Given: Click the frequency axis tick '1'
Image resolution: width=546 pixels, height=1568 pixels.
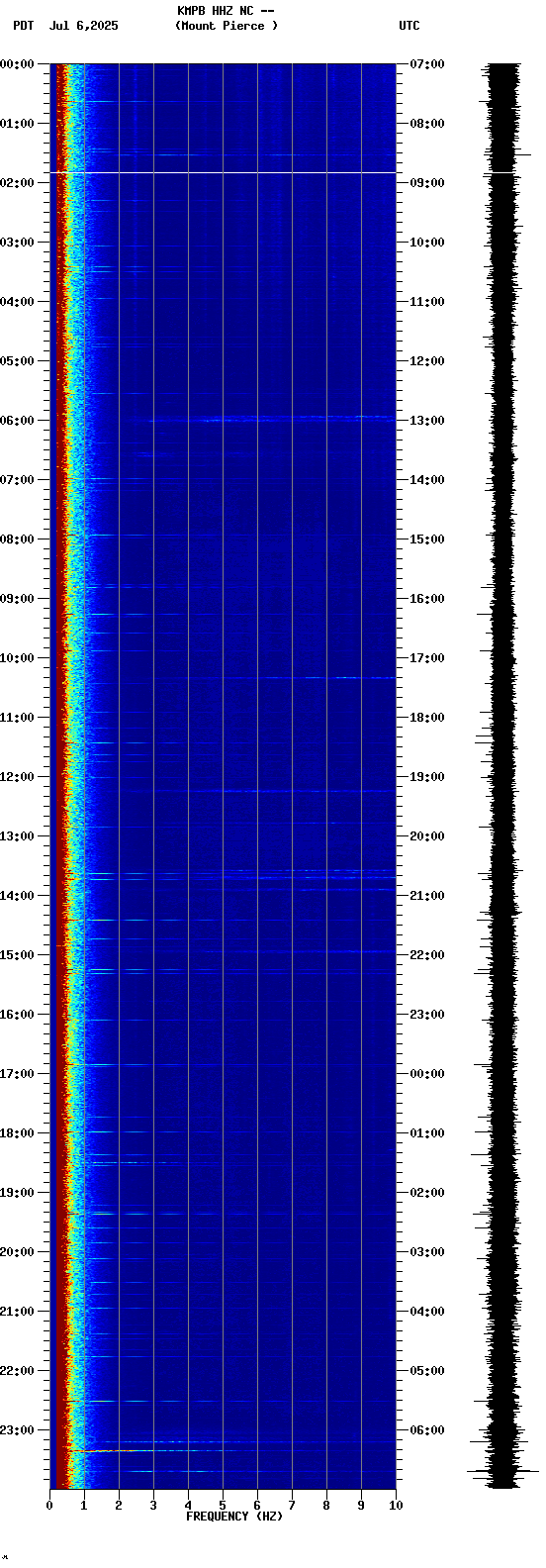Looking at the screenshot, I should (x=84, y=1506).
